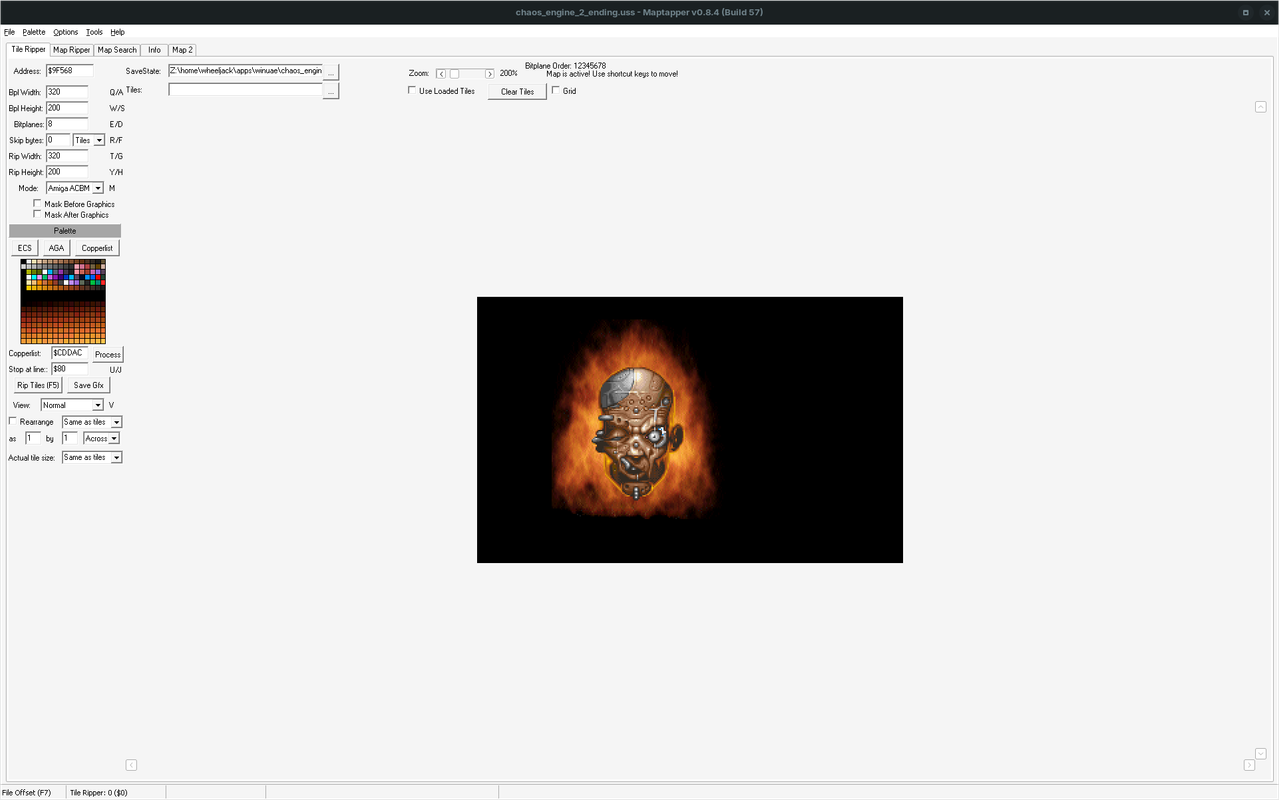The image size is (1279, 800).
Task: Click the rearrange 'as' count field
Action: (x=33, y=438)
